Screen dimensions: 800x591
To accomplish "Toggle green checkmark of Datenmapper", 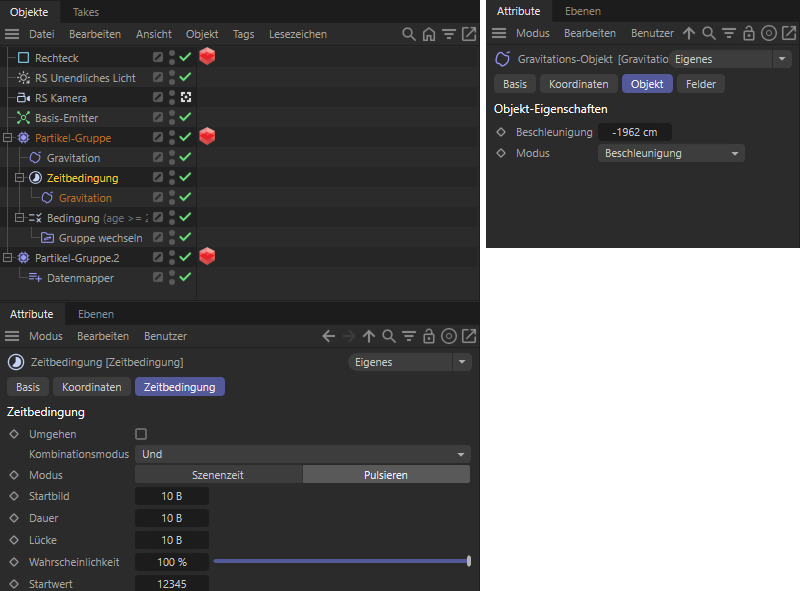I will (x=185, y=277).
